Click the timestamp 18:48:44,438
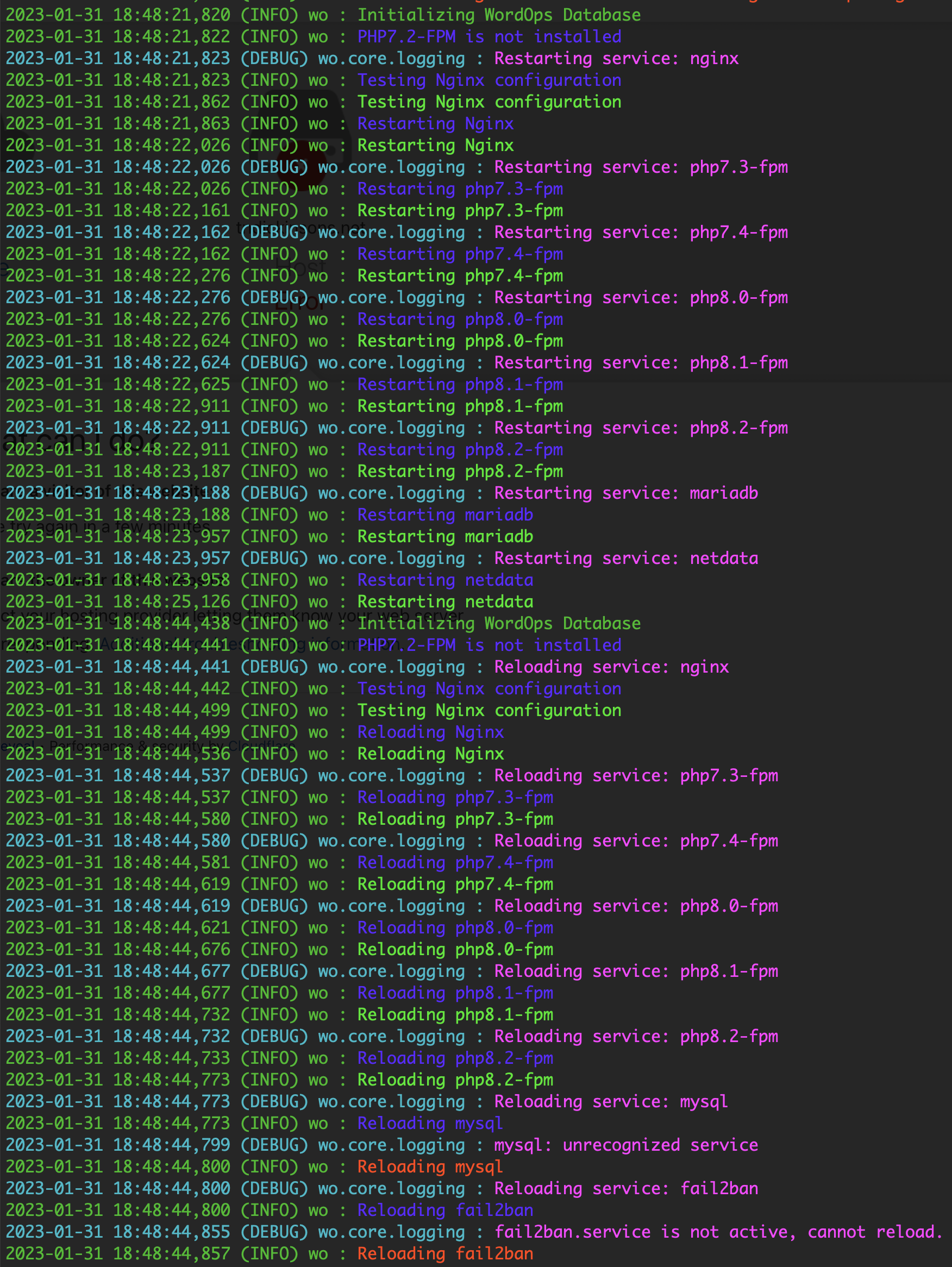 171,624
